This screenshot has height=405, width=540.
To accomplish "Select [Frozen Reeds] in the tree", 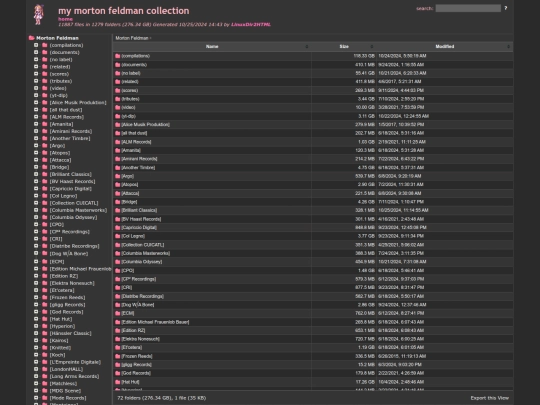I will [67, 297].
